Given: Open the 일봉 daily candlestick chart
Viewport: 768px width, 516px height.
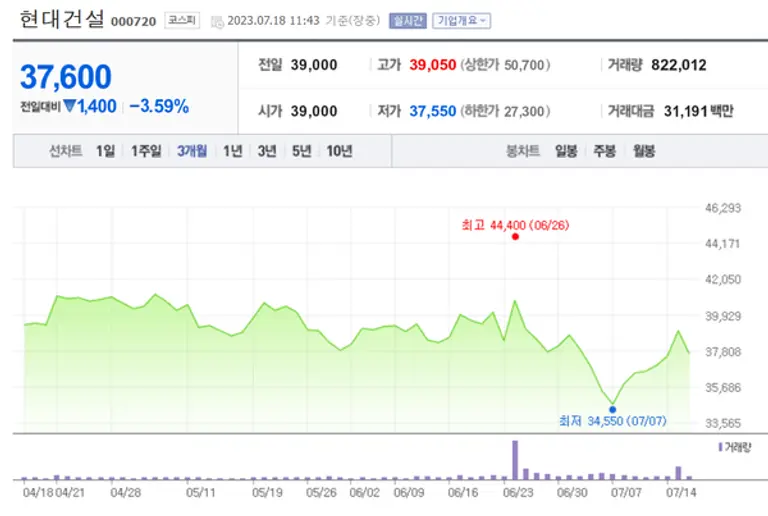Looking at the screenshot, I should point(566,151).
